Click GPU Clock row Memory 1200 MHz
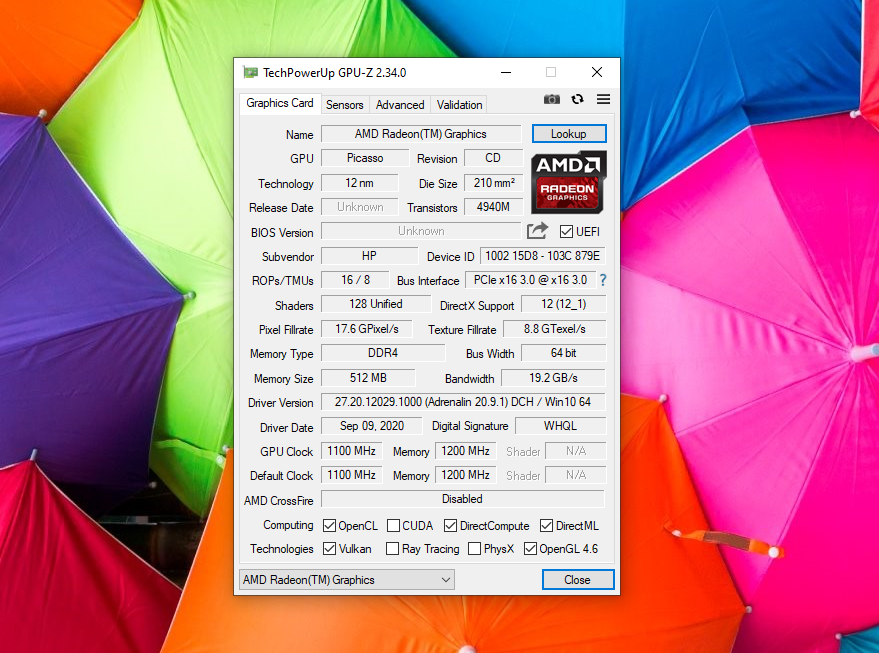The image size is (879, 653). pos(465,451)
